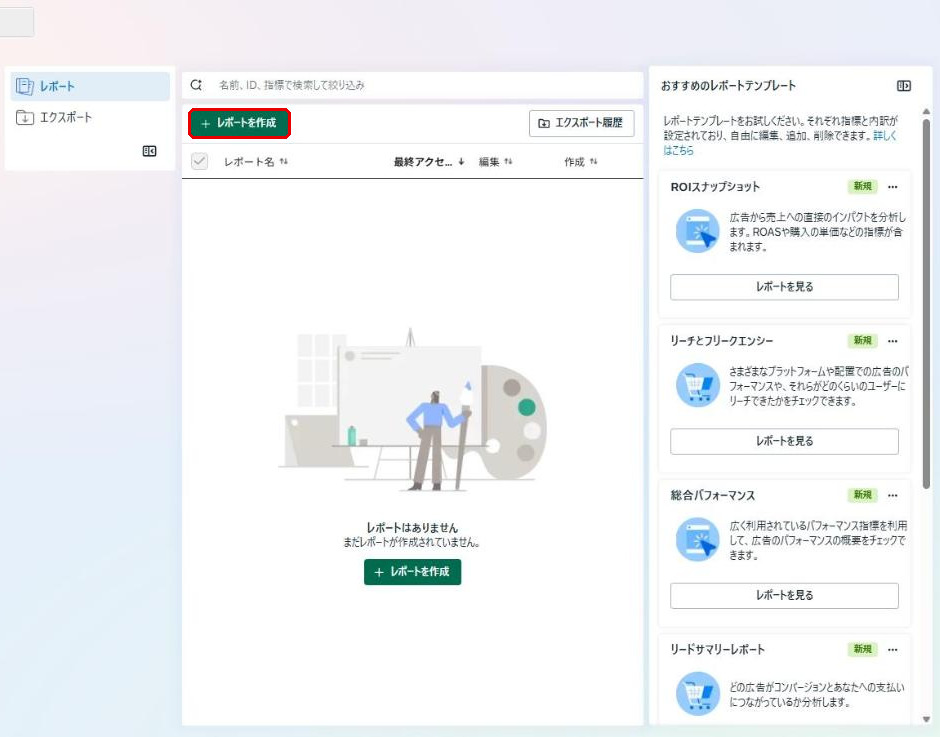Click the リーチとフリークエンシー title text
This screenshot has height=737, width=940.
[x=721, y=341]
